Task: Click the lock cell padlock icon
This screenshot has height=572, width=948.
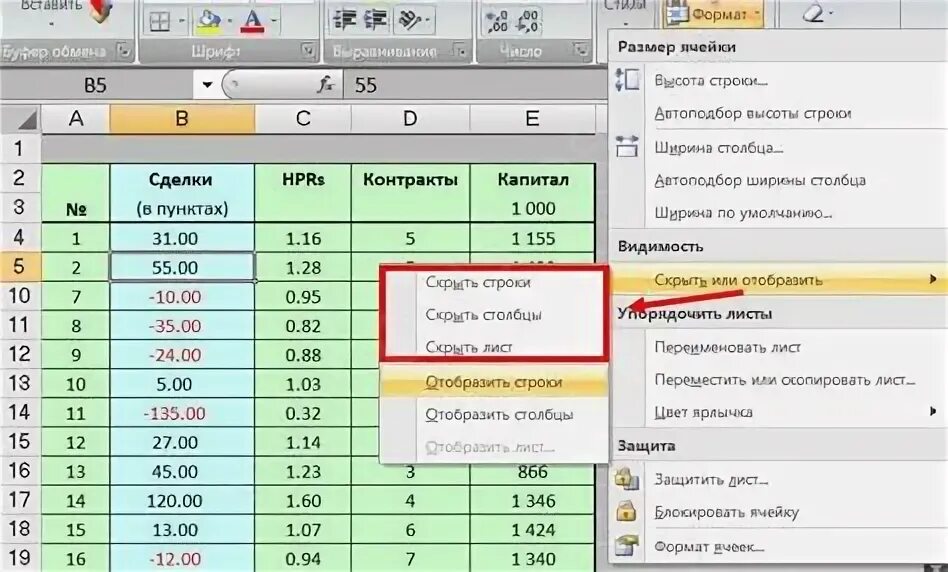Action: tap(627, 512)
